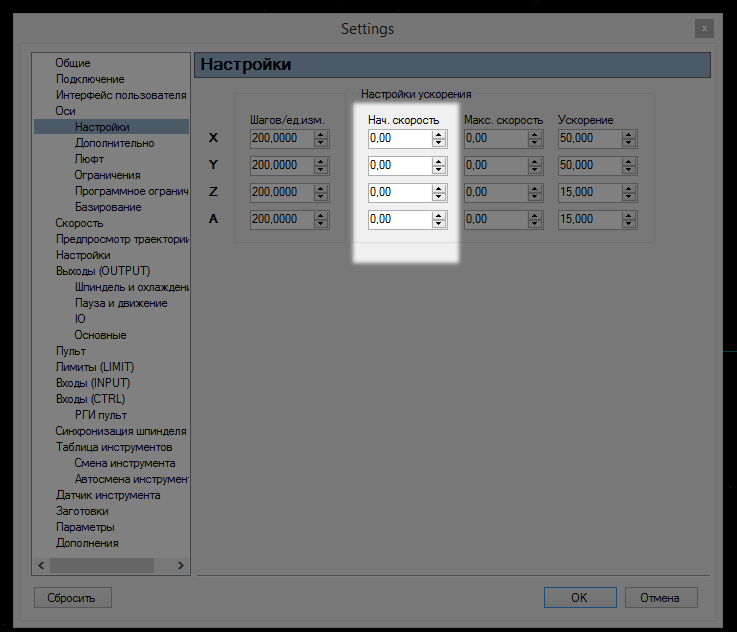Decrease Y axis Нач. скорость spinner

point(439,170)
